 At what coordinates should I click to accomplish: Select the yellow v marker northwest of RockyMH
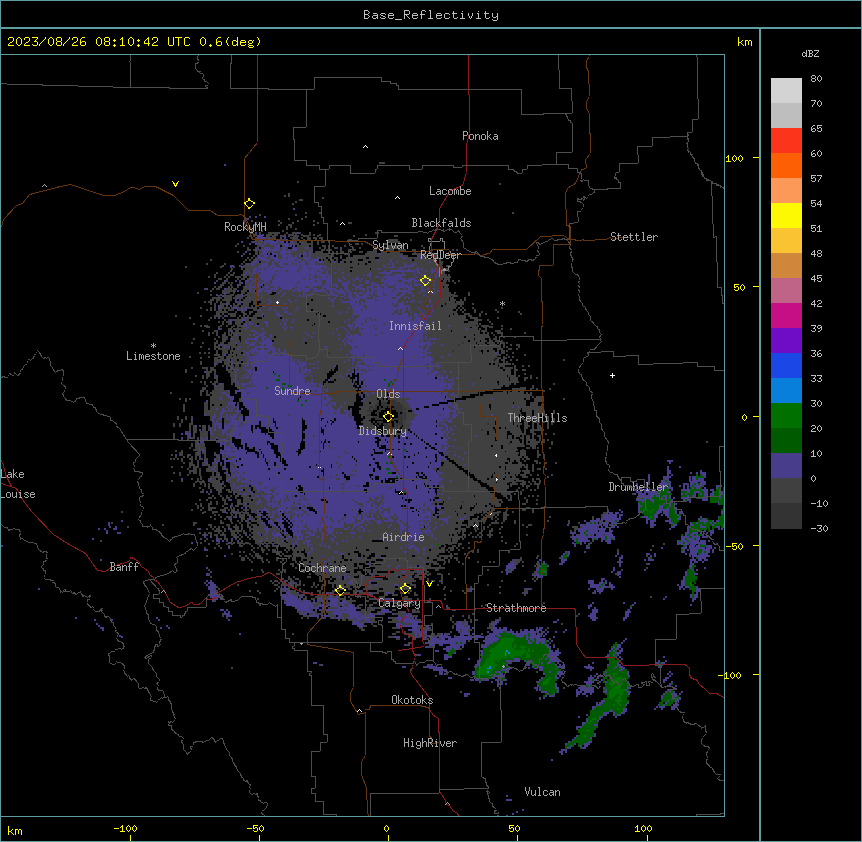(175, 184)
